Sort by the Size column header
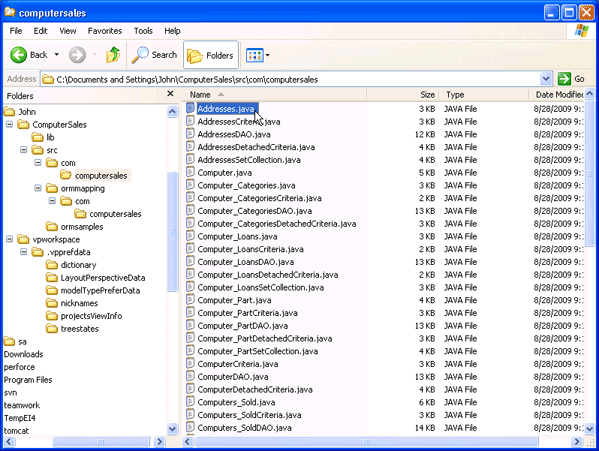This screenshot has height=451, width=599. click(402, 94)
